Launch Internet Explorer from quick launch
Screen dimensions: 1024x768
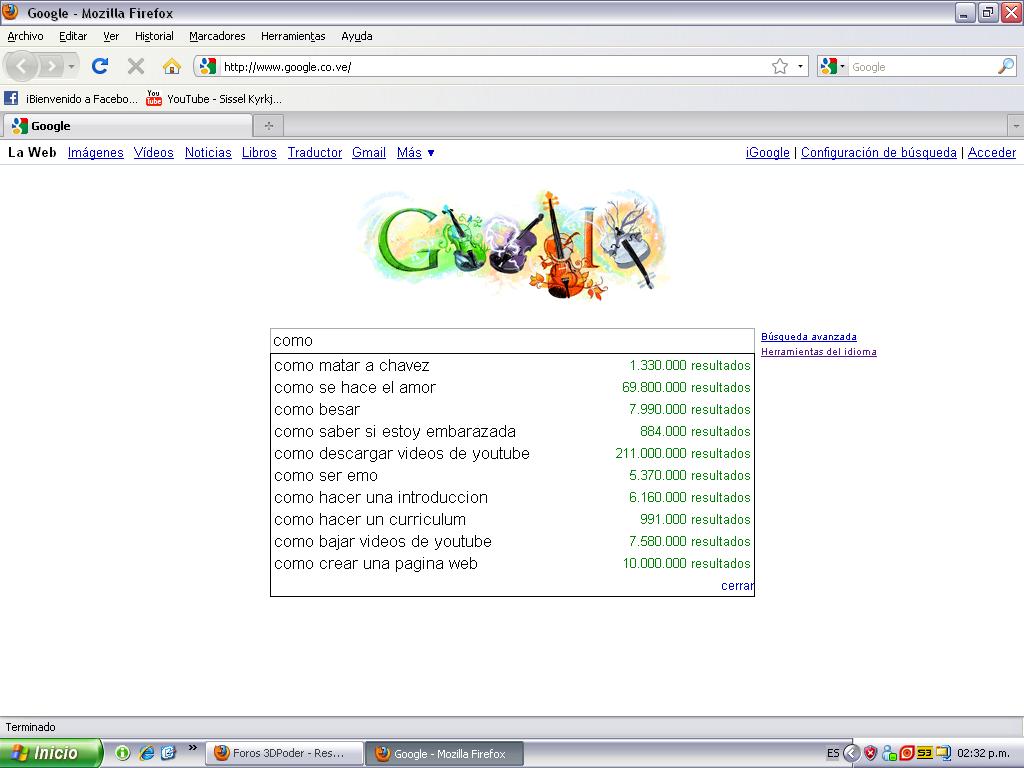pyautogui.click(x=147, y=753)
